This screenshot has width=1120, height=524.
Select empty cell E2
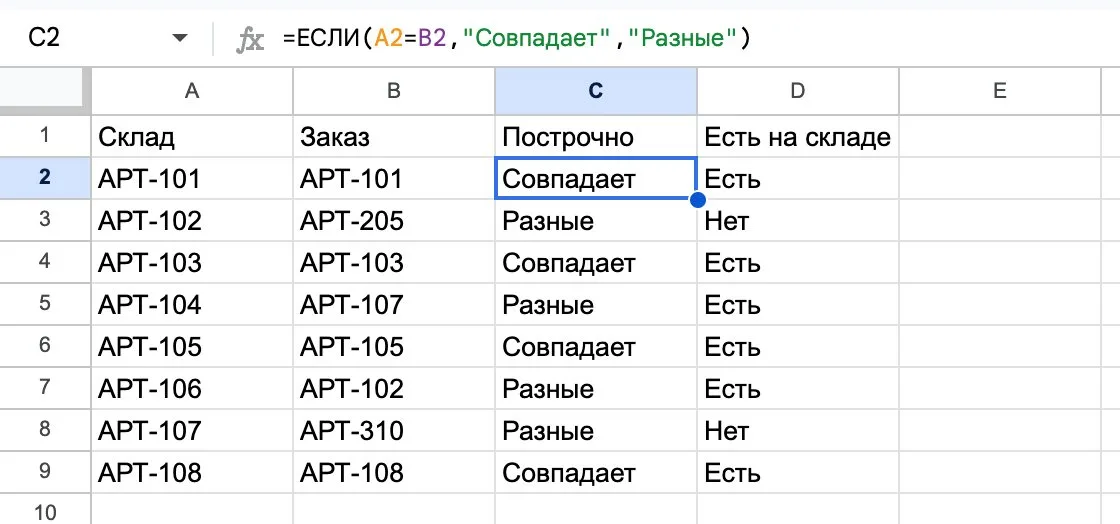click(x=999, y=178)
